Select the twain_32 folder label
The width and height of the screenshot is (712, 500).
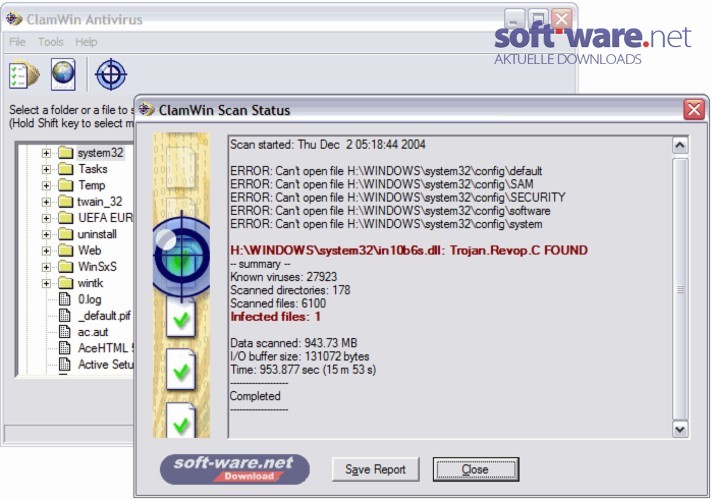pyautogui.click(x=99, y=202)
